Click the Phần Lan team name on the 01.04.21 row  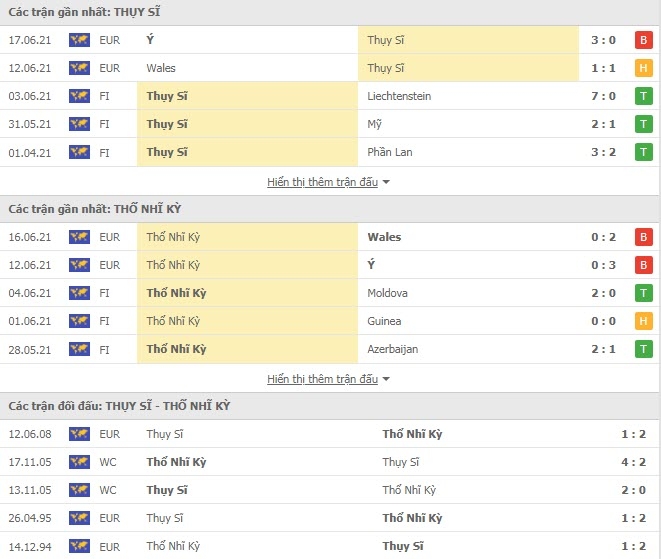coord(390,152)
